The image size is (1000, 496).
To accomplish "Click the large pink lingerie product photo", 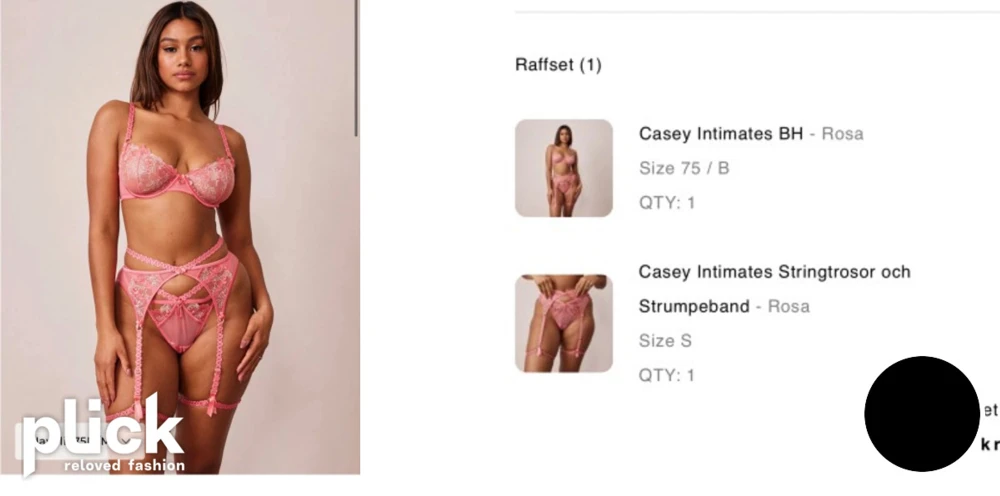I will [x=180, y=237].
